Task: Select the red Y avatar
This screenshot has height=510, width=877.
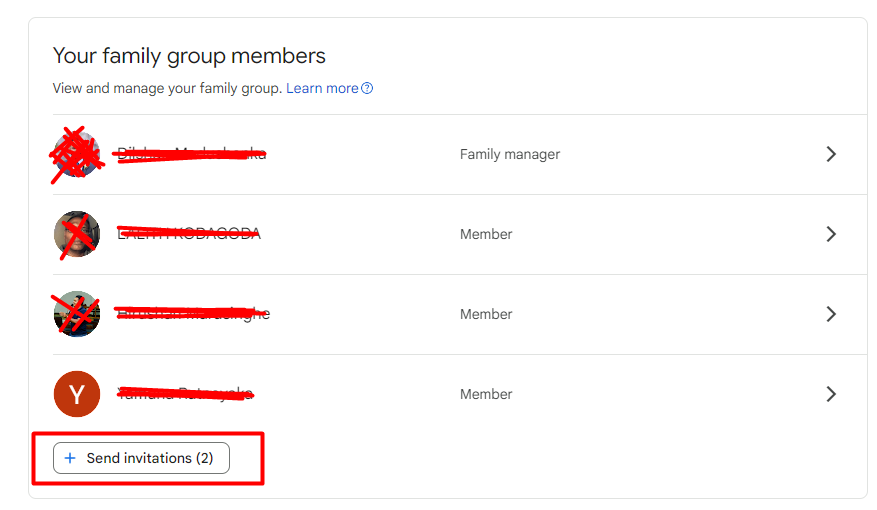Action: (77, 394)
